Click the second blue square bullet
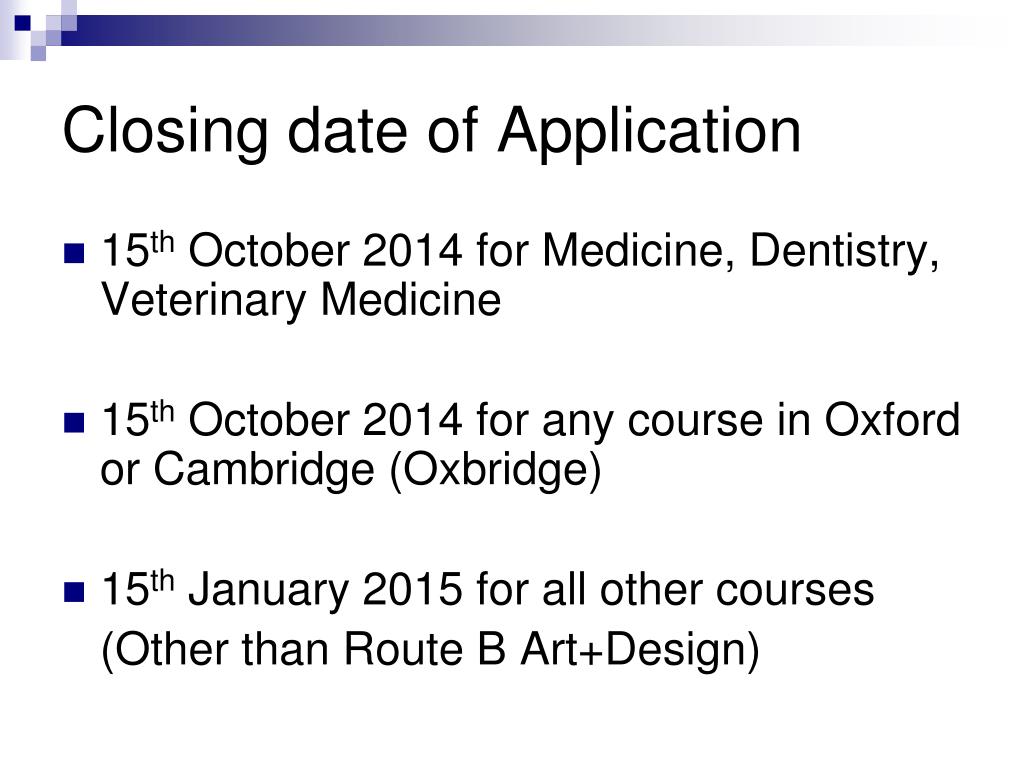Screen dimensions: 1024x768 point(74,423)
